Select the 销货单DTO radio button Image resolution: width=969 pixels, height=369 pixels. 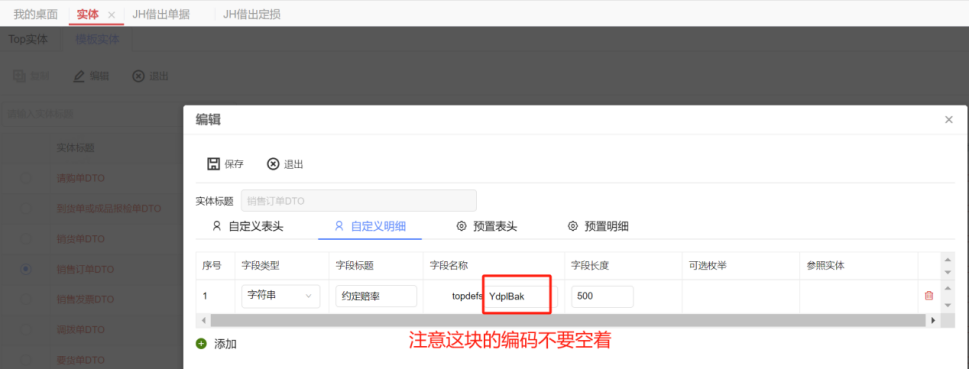pyautogui.click(x=26, y=239)
